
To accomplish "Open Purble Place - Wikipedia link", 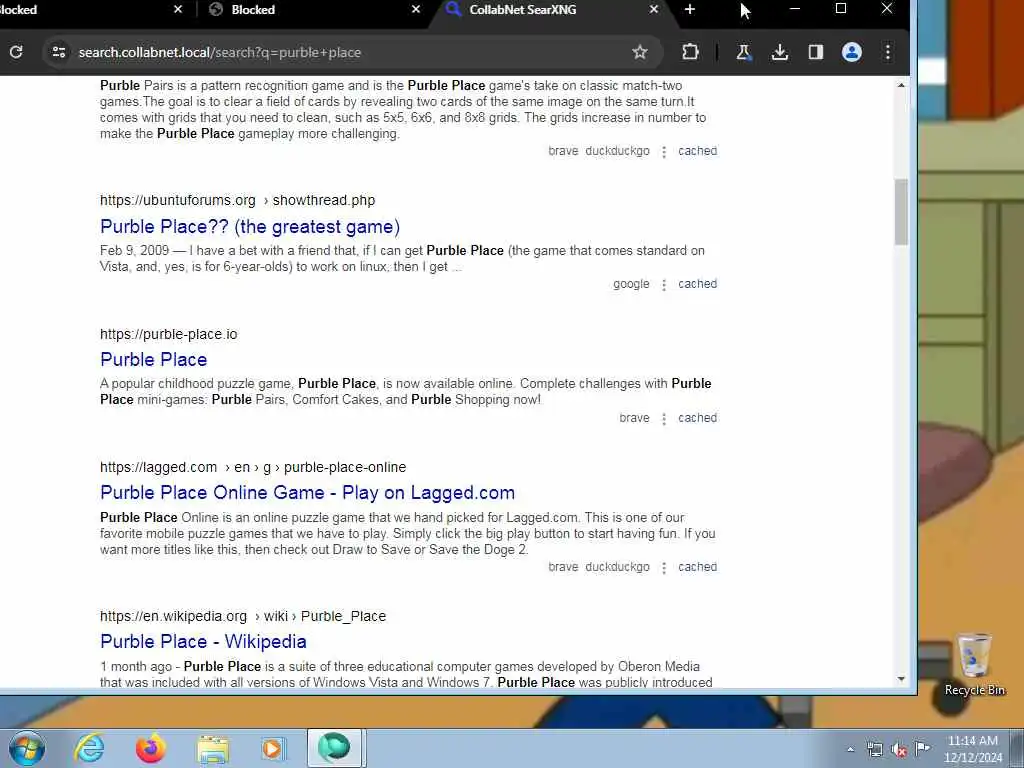I will [203, 642].
